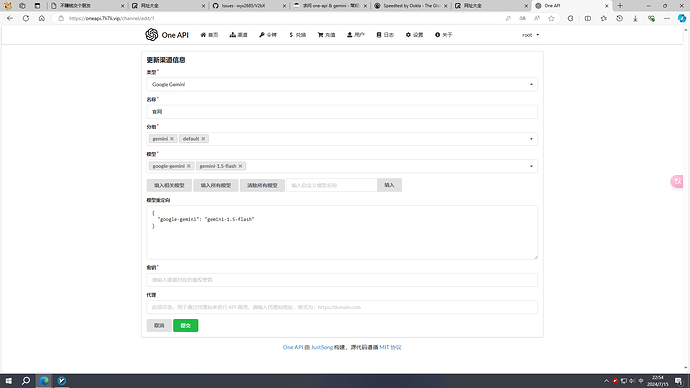
Task: Click the One API logo icon
Action: 151,35
